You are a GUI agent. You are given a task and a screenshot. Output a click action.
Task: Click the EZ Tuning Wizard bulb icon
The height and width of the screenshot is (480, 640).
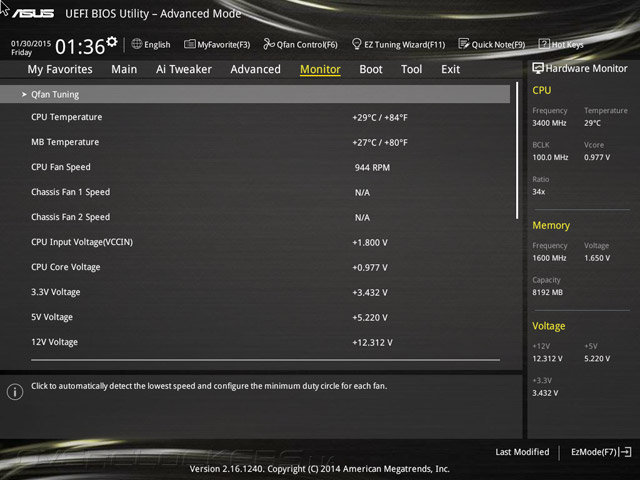pos(356,44)
